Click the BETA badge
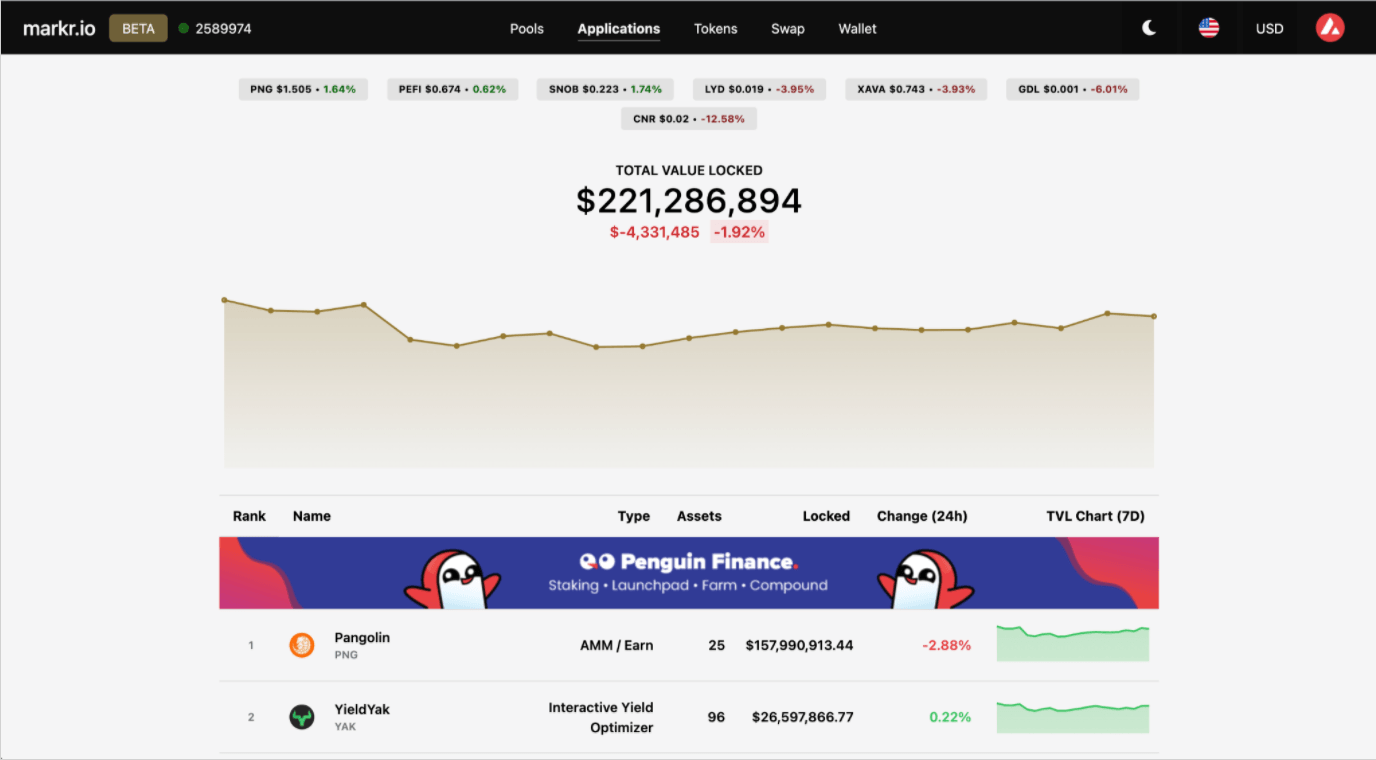The width and height of the screenshot is (1376, 760). 138,28
